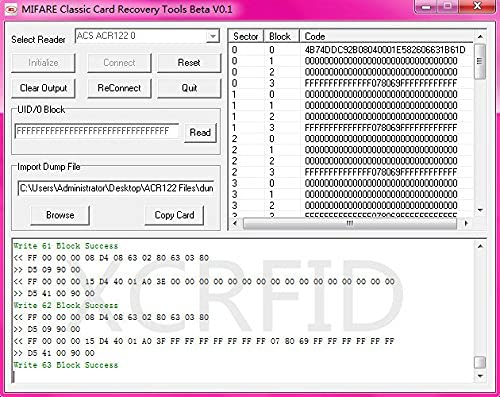Image resolution: width=500 pixels, height=397 pixels.
Task: Click the Copy Card button
Action: pos(174,215)
